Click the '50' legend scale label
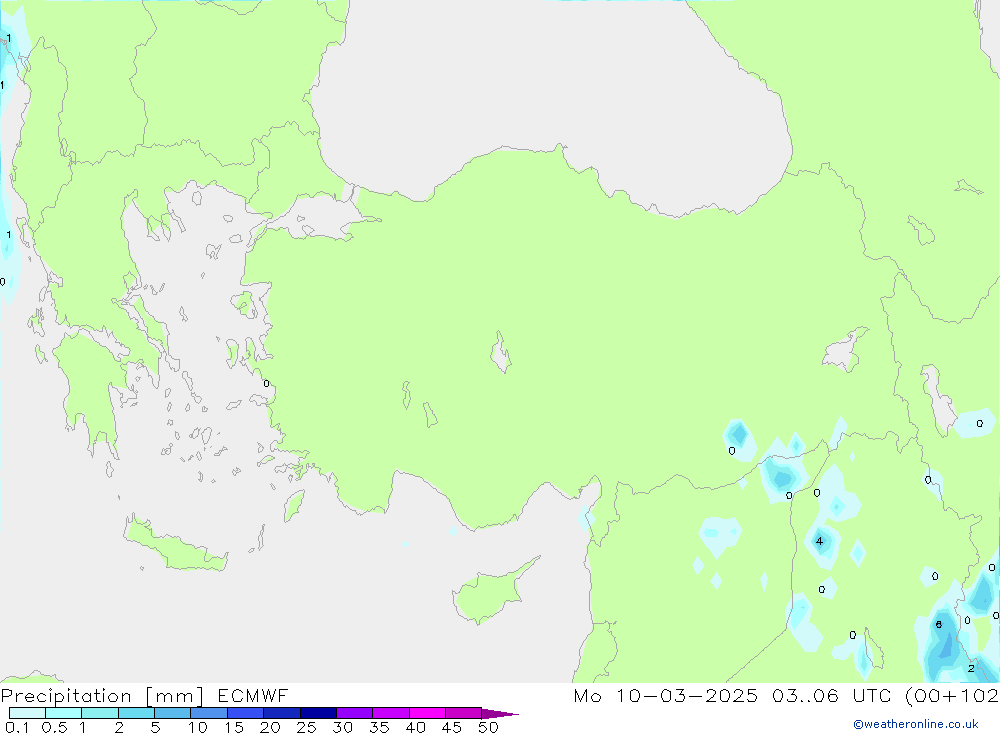 tap(489, 727)
